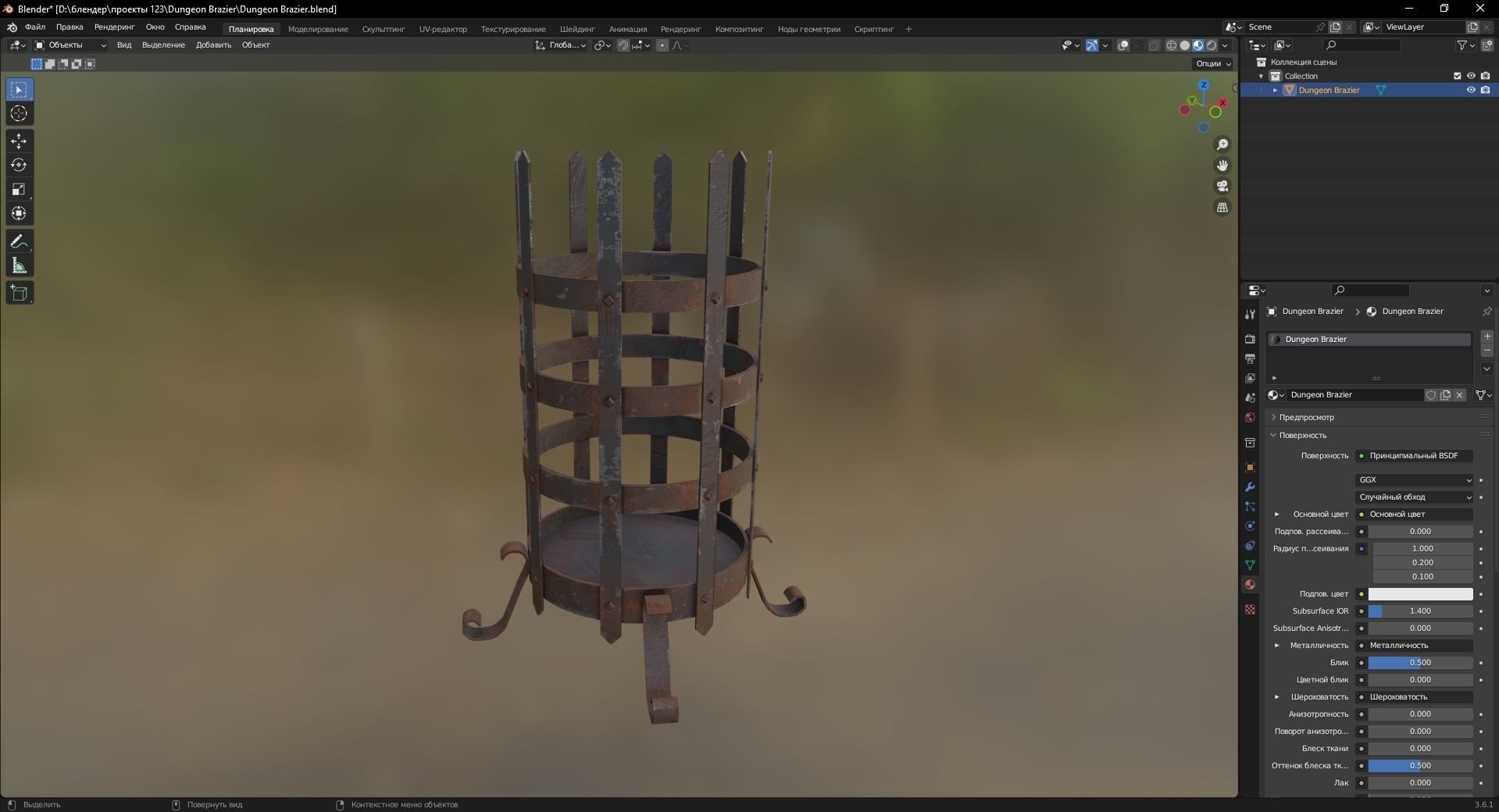Click the outliner filter funnel icon
Screen dimensions: 1499x812
[x=1466, y=45]
